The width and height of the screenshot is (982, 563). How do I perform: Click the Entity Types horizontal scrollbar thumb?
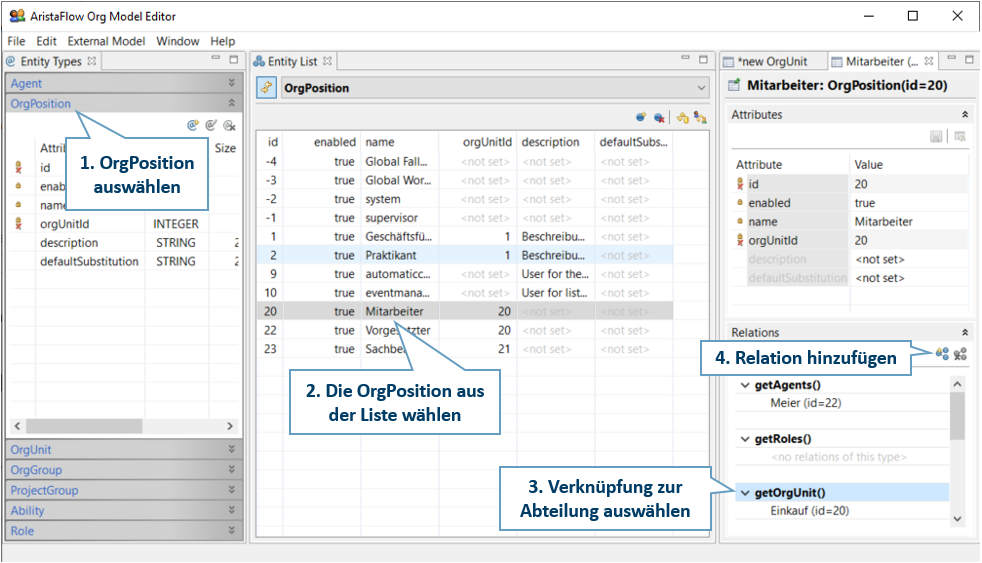[x=84, y=426]
